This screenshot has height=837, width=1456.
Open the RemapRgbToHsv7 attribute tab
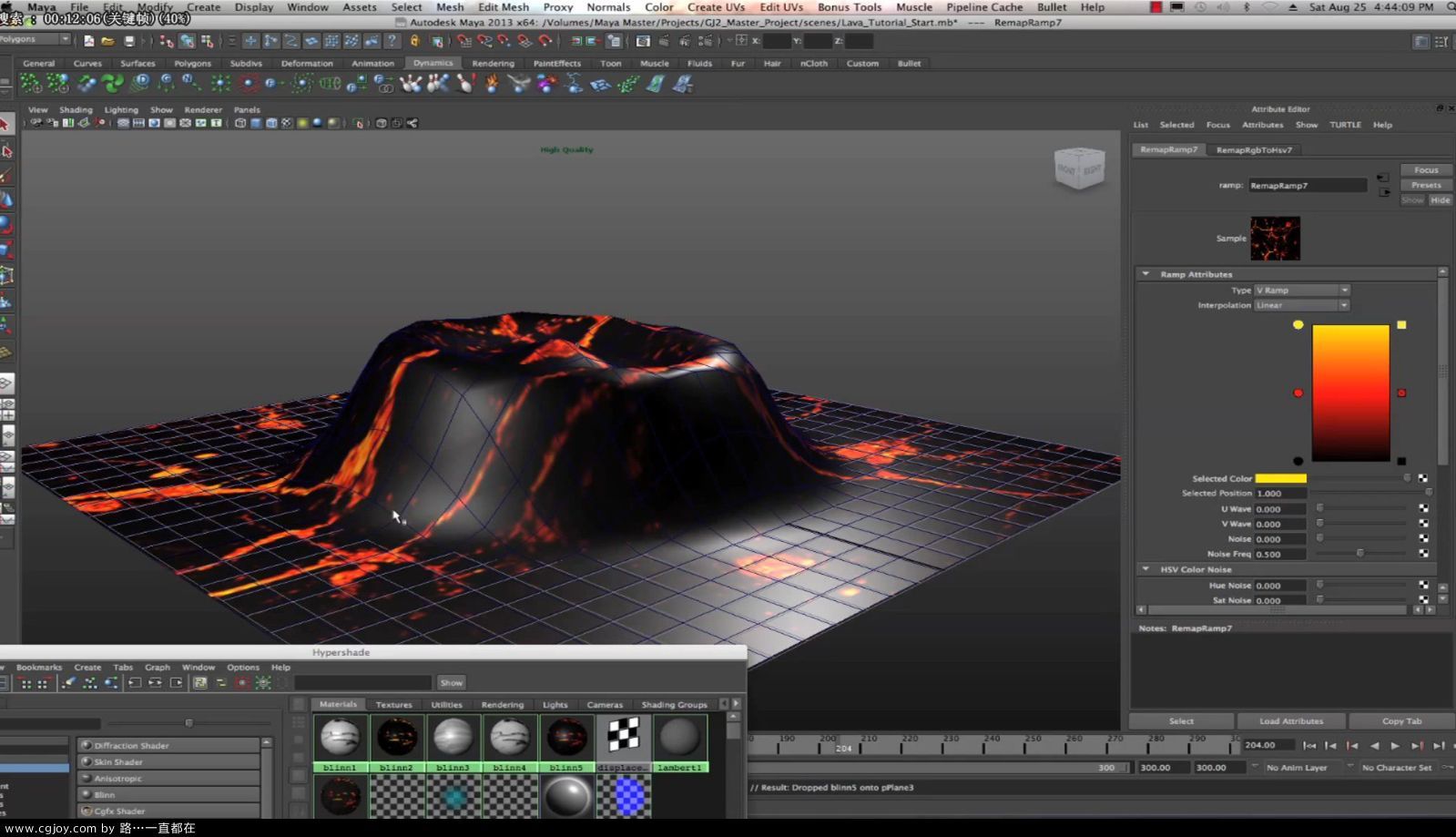[1254, 150]
